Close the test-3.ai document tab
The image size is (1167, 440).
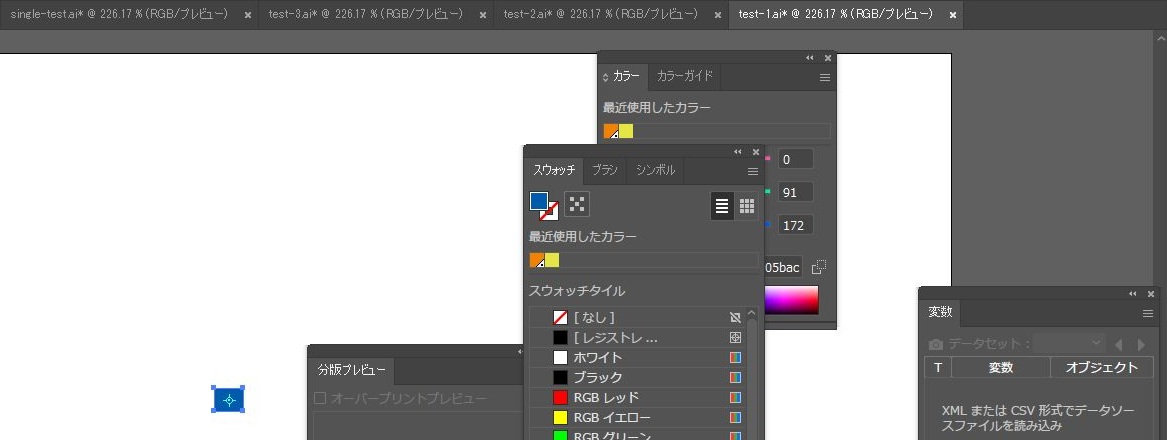coord(483,15)
